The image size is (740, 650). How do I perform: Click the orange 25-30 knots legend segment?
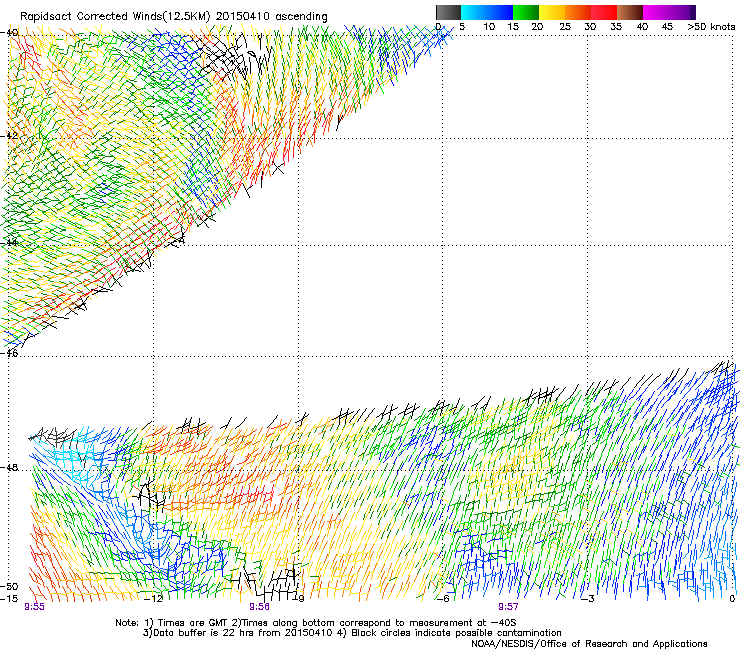click(578, 12)
